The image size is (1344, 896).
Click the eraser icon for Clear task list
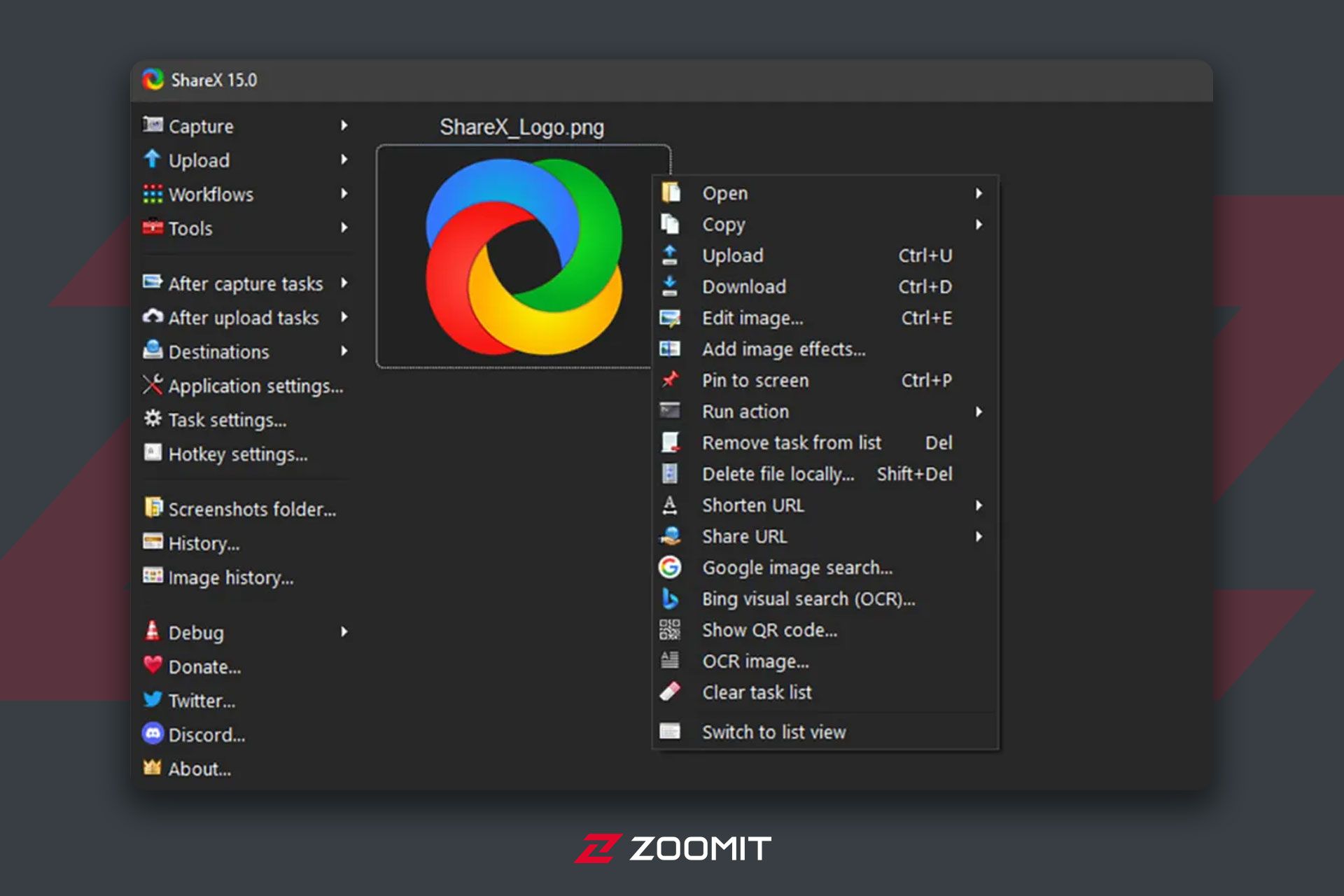click(670, 692)
